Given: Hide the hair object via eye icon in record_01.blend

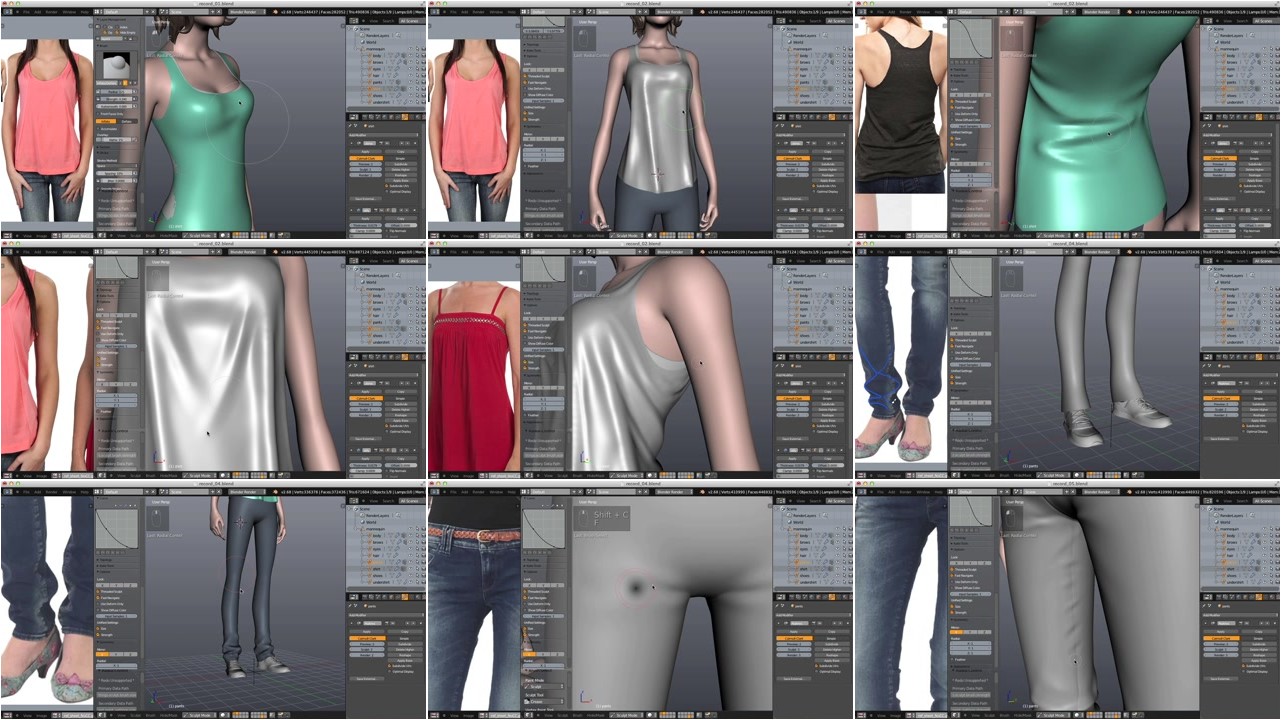Looking at the screenshot, I should 410,75.
